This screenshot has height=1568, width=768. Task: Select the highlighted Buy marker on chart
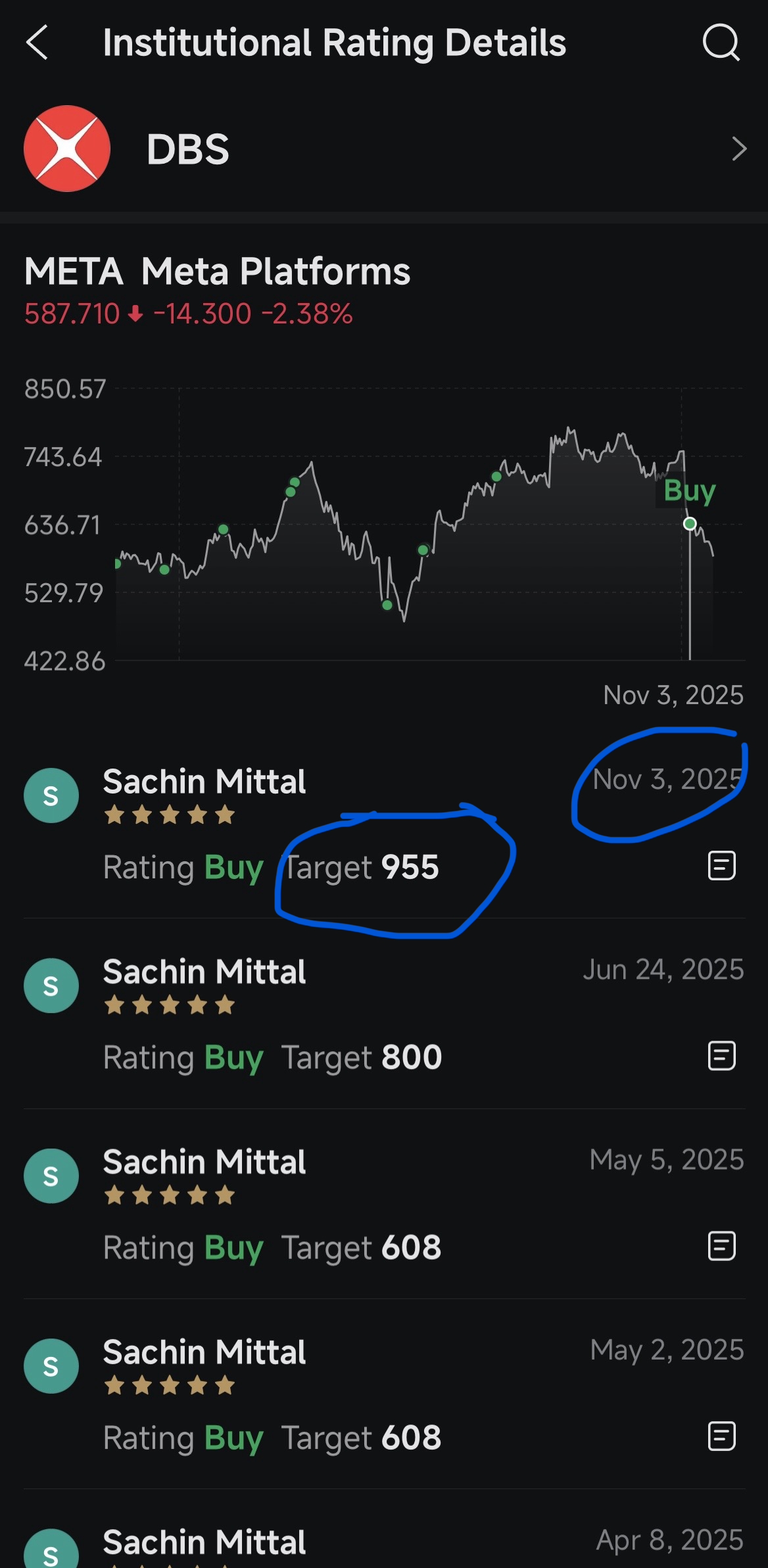point(690,524)
